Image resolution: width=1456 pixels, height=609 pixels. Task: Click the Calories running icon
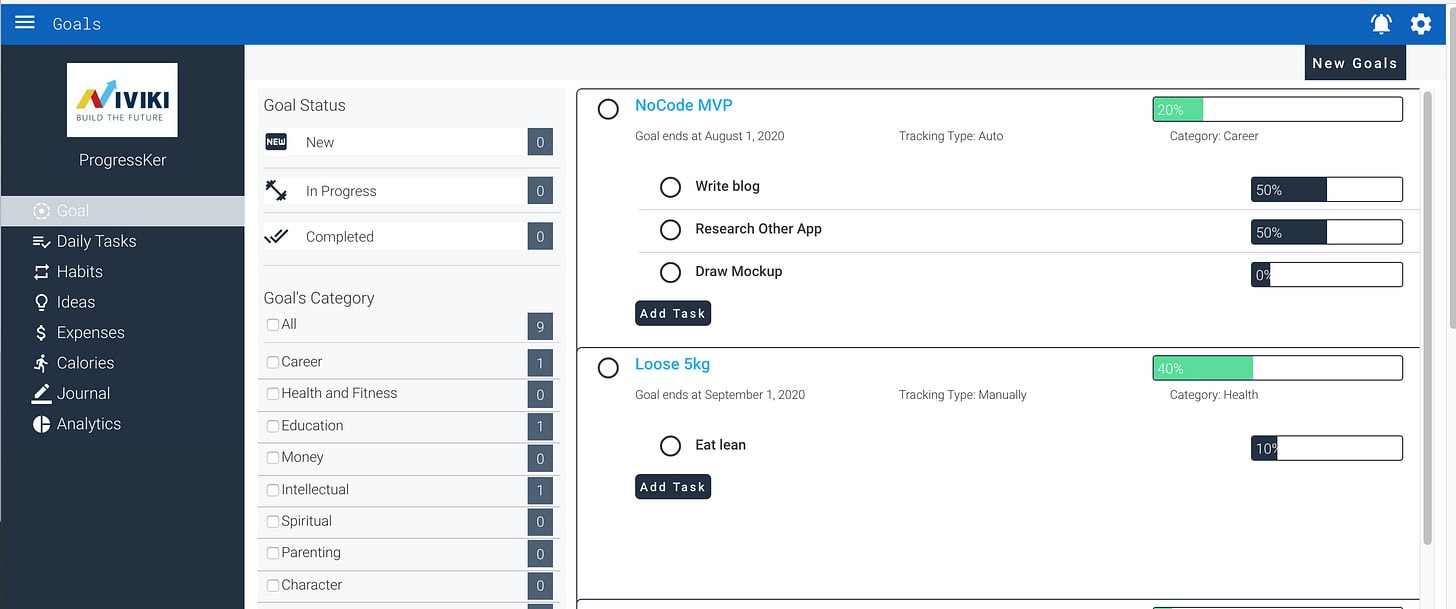tap(41, 363)
